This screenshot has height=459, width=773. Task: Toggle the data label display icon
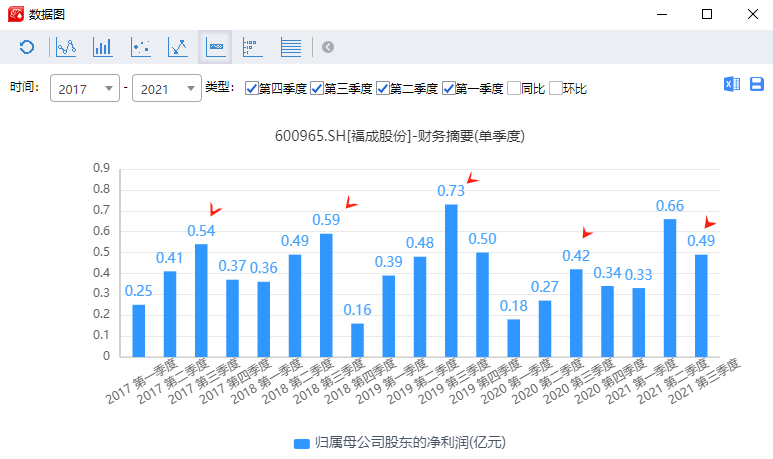pos(215,47)
